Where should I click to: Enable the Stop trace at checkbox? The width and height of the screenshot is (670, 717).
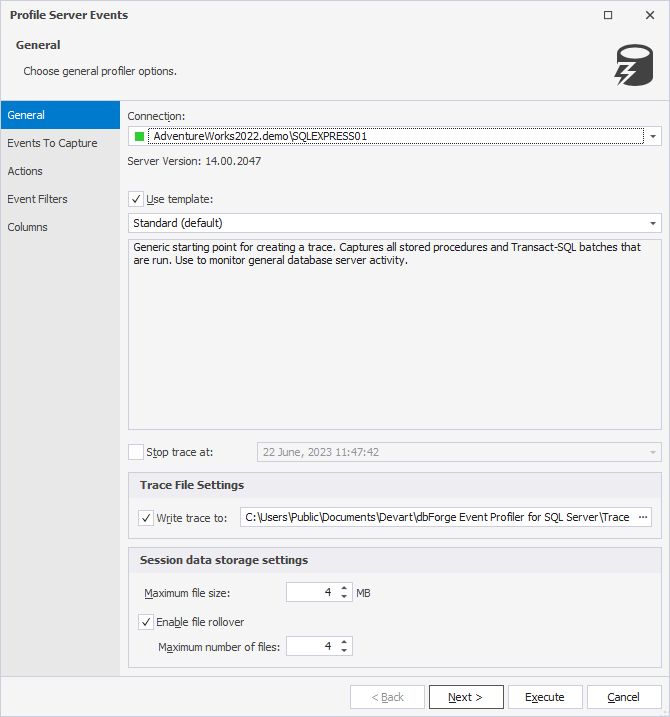tap(136, 452)
